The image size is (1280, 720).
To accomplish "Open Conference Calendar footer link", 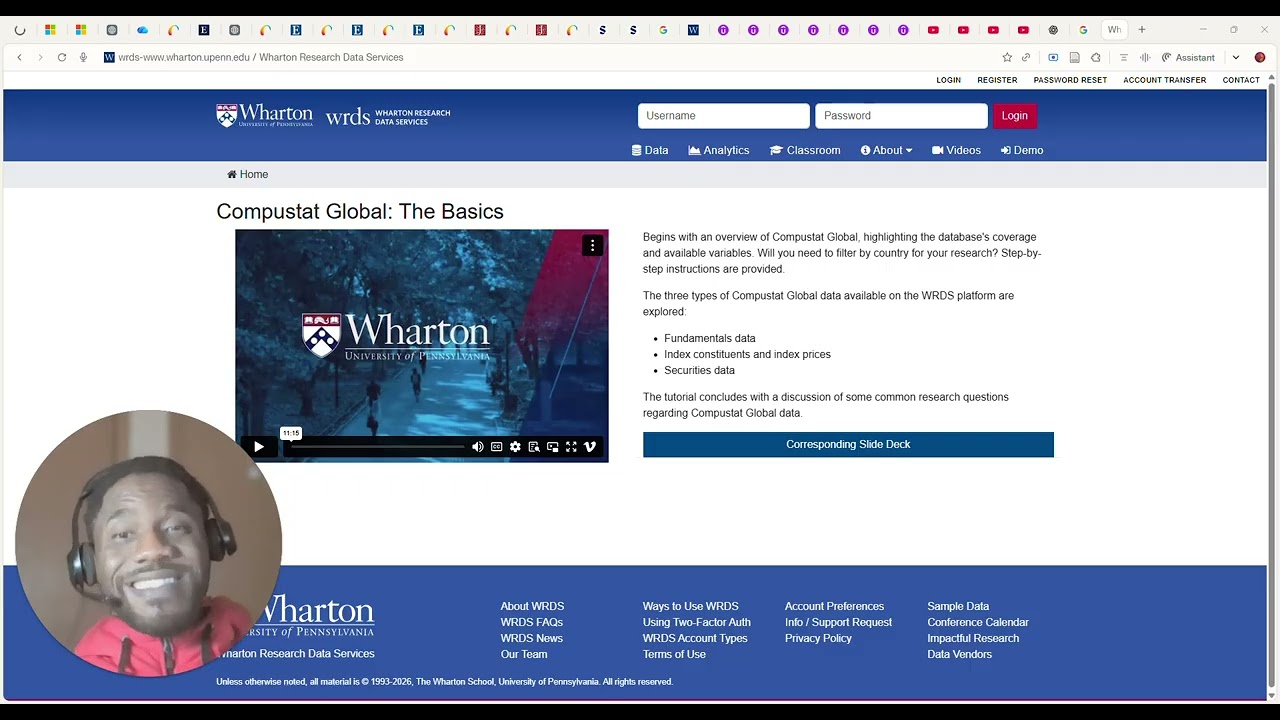I will pyautogui.click(x=978, y=622).
